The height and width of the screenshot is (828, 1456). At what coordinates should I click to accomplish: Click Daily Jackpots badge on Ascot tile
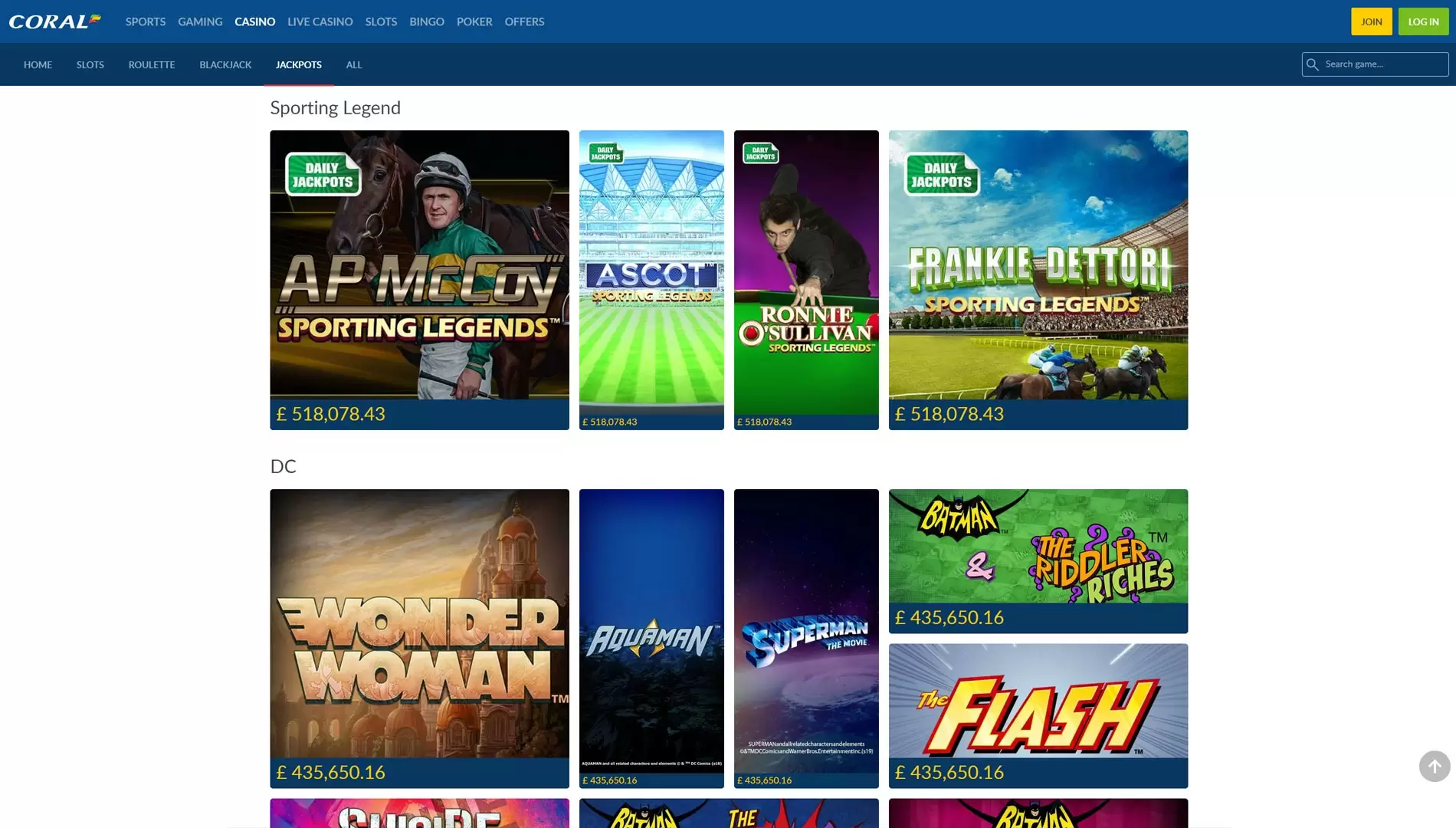605,153
